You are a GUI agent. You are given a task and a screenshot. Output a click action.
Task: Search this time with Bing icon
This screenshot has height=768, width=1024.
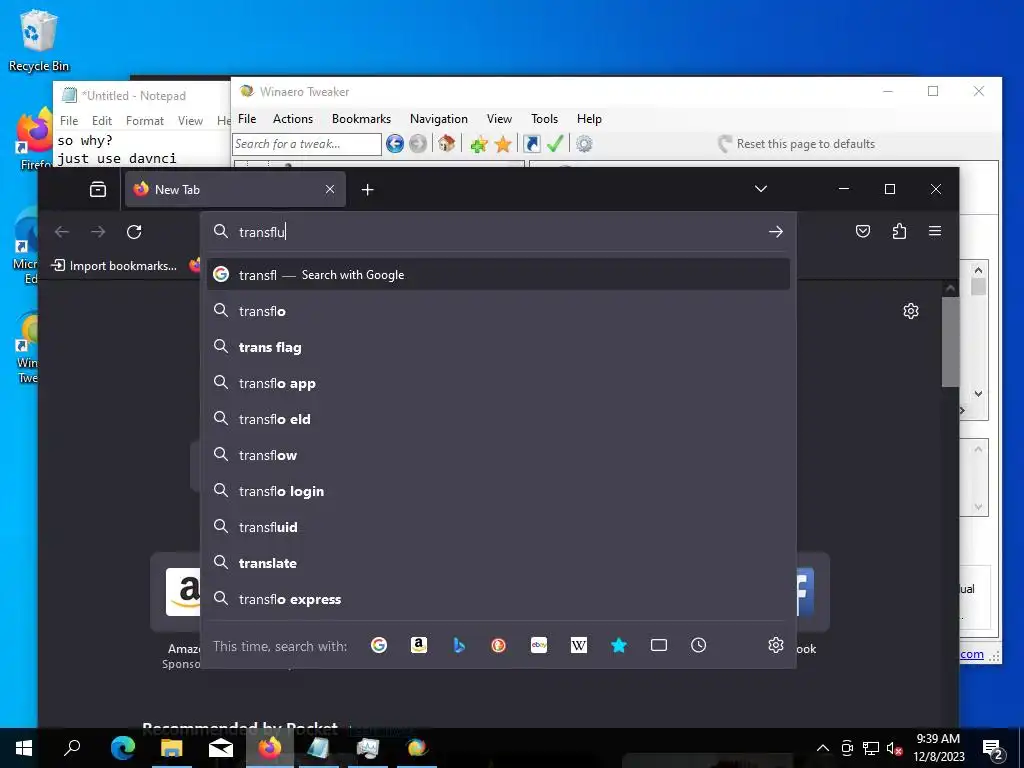(459, 646)
